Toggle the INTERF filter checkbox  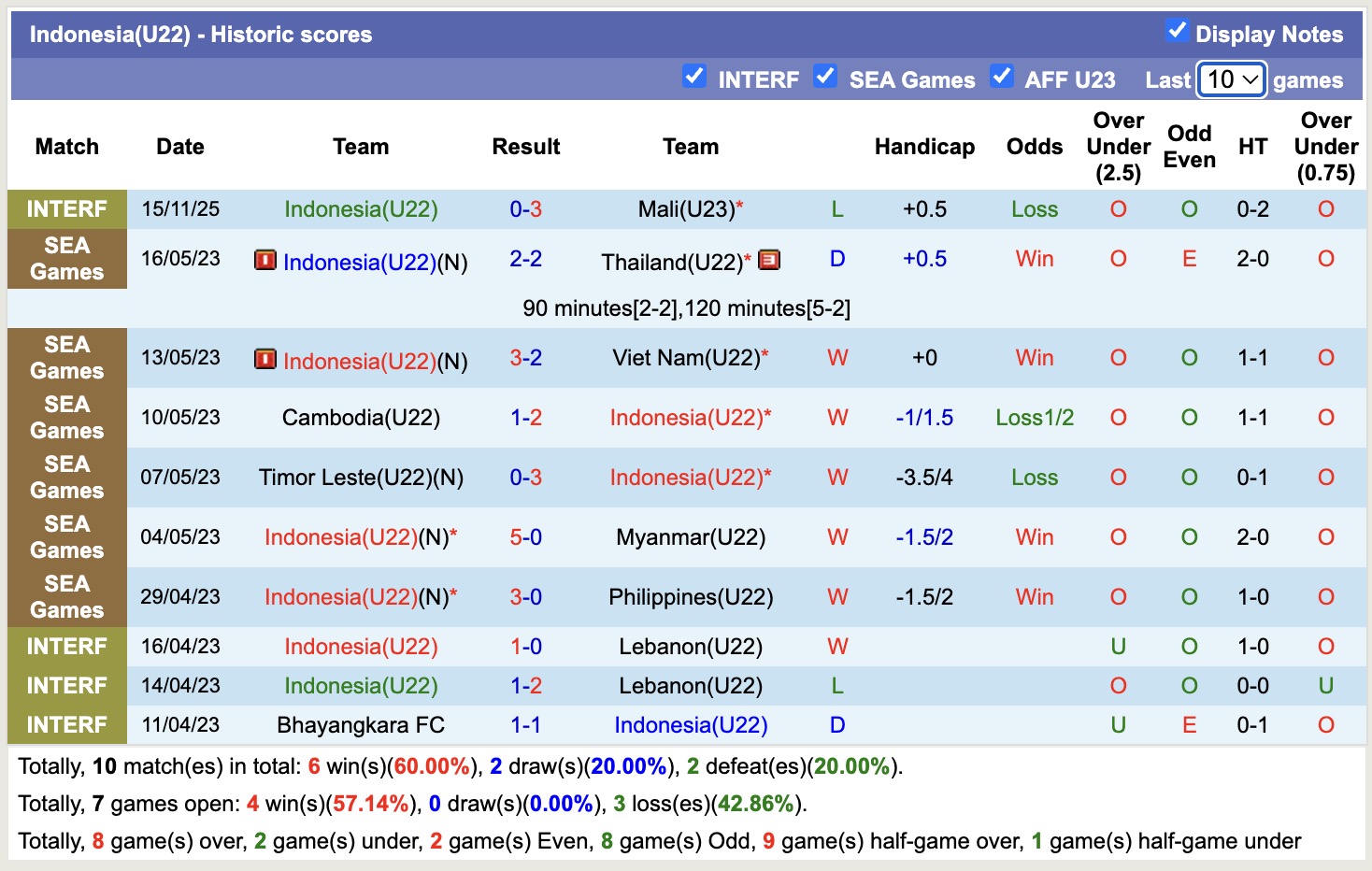(693, 76)
